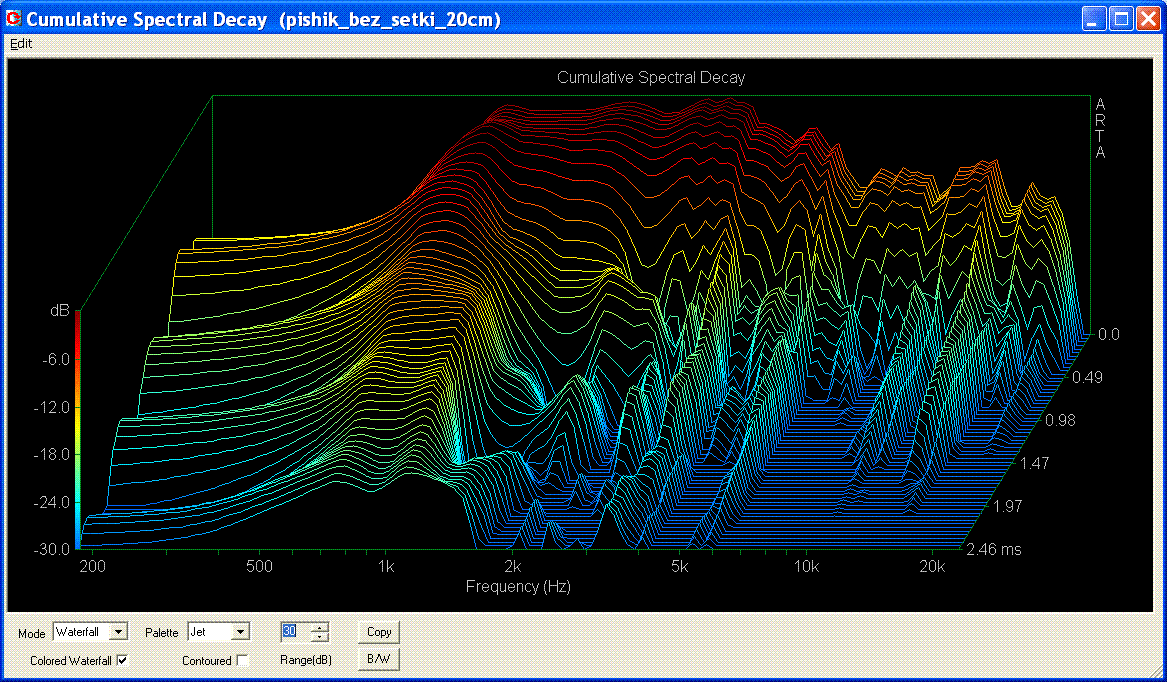
Task: Click the Range(dB) input field
Action: [295, 632]
